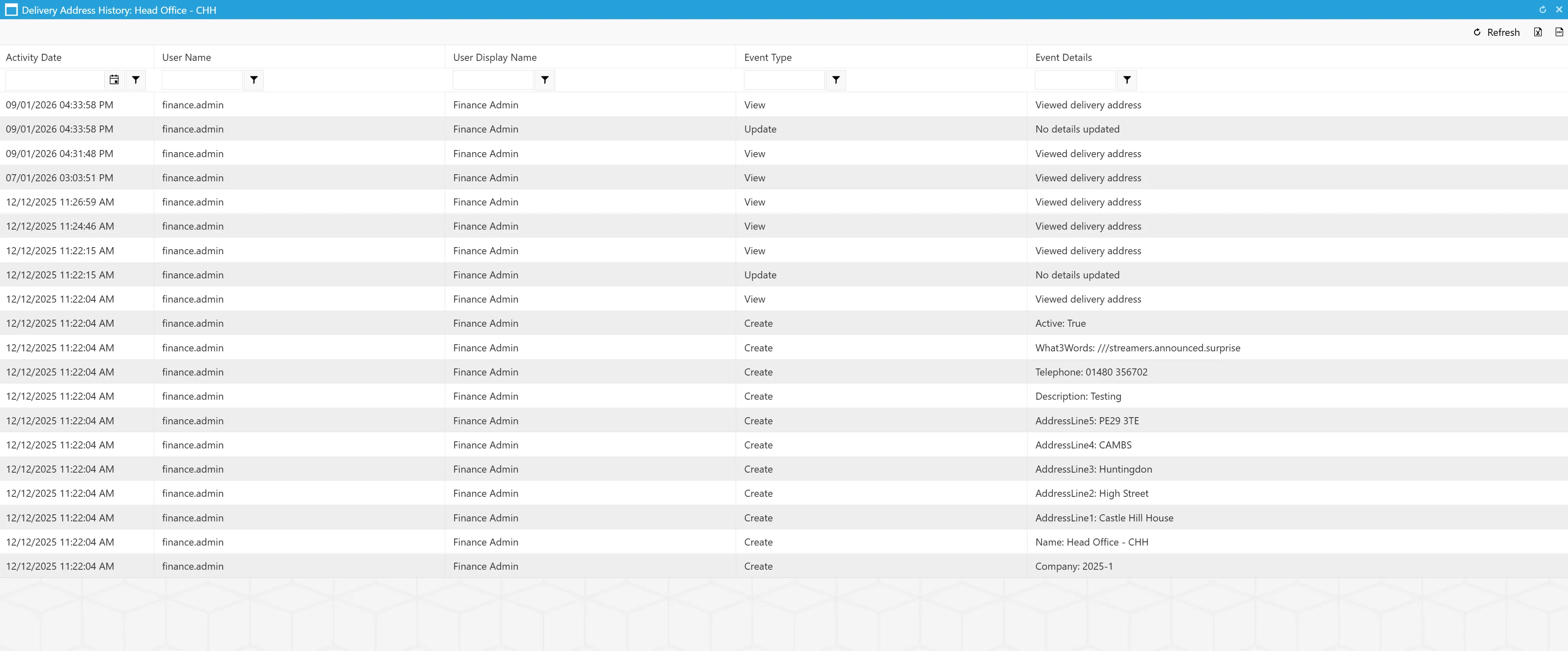Screen dimensions: 1568x651
Task: Open the Event Type filter funnel
Action: point(836,80)
